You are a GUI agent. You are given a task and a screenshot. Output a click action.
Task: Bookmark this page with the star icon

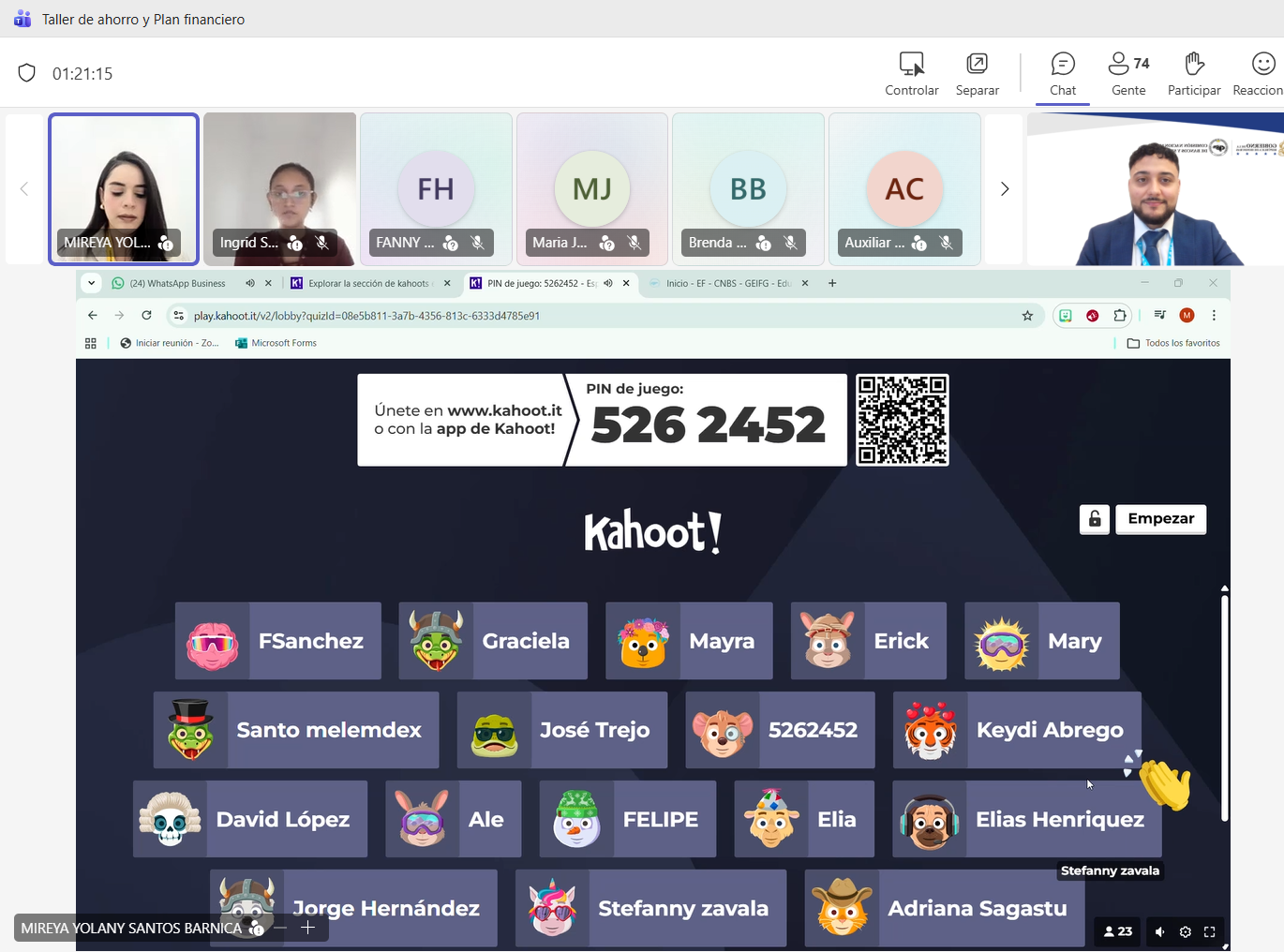1027,316
